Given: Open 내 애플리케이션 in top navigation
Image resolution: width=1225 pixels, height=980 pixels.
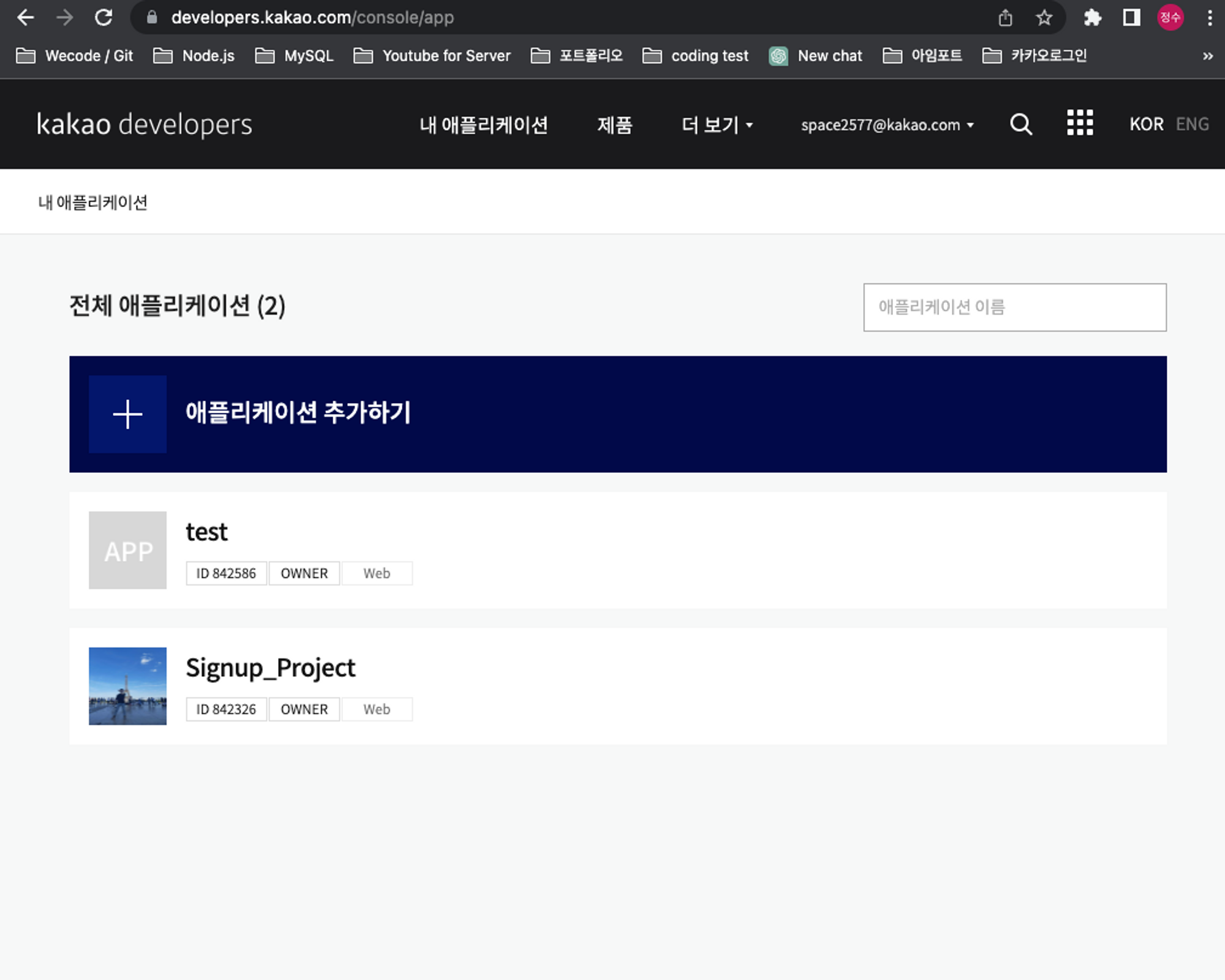Looking at the screenshot, I should click(483, 125).
